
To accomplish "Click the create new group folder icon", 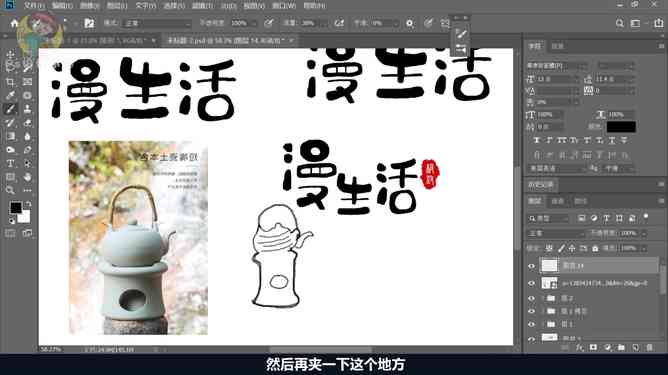I will (x=621, y=348).
